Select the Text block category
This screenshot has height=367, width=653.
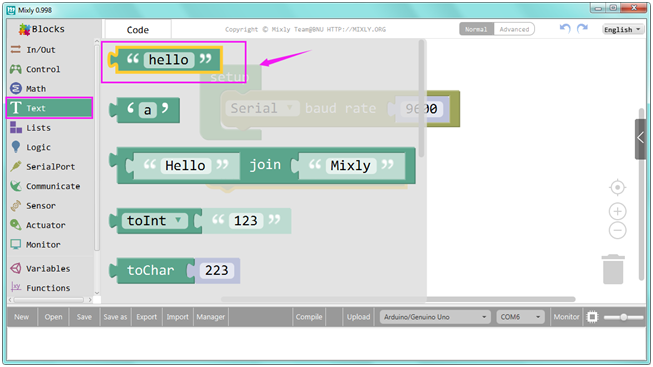49,108
